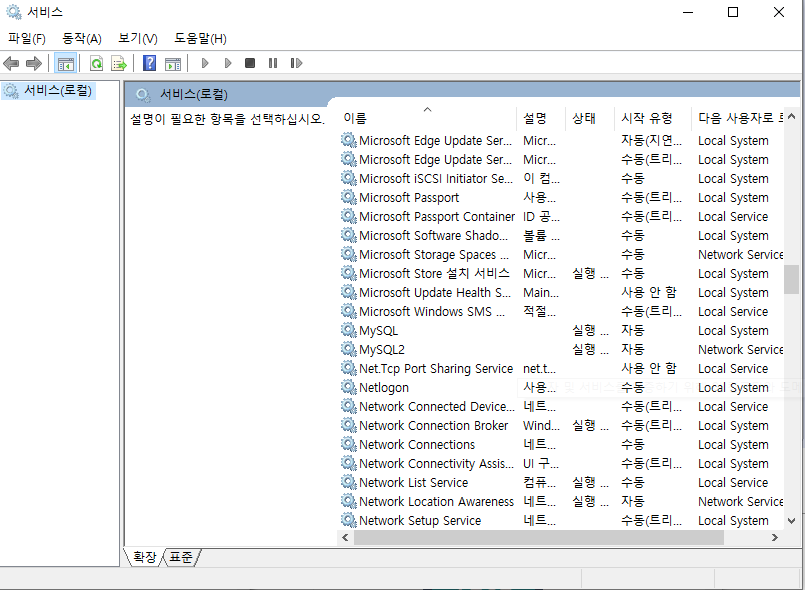Viewport: 805px width, 590px height.
Task: Select Microsoft Storage Spaces service
Action: pyautogui.click(x=561, y=255)
